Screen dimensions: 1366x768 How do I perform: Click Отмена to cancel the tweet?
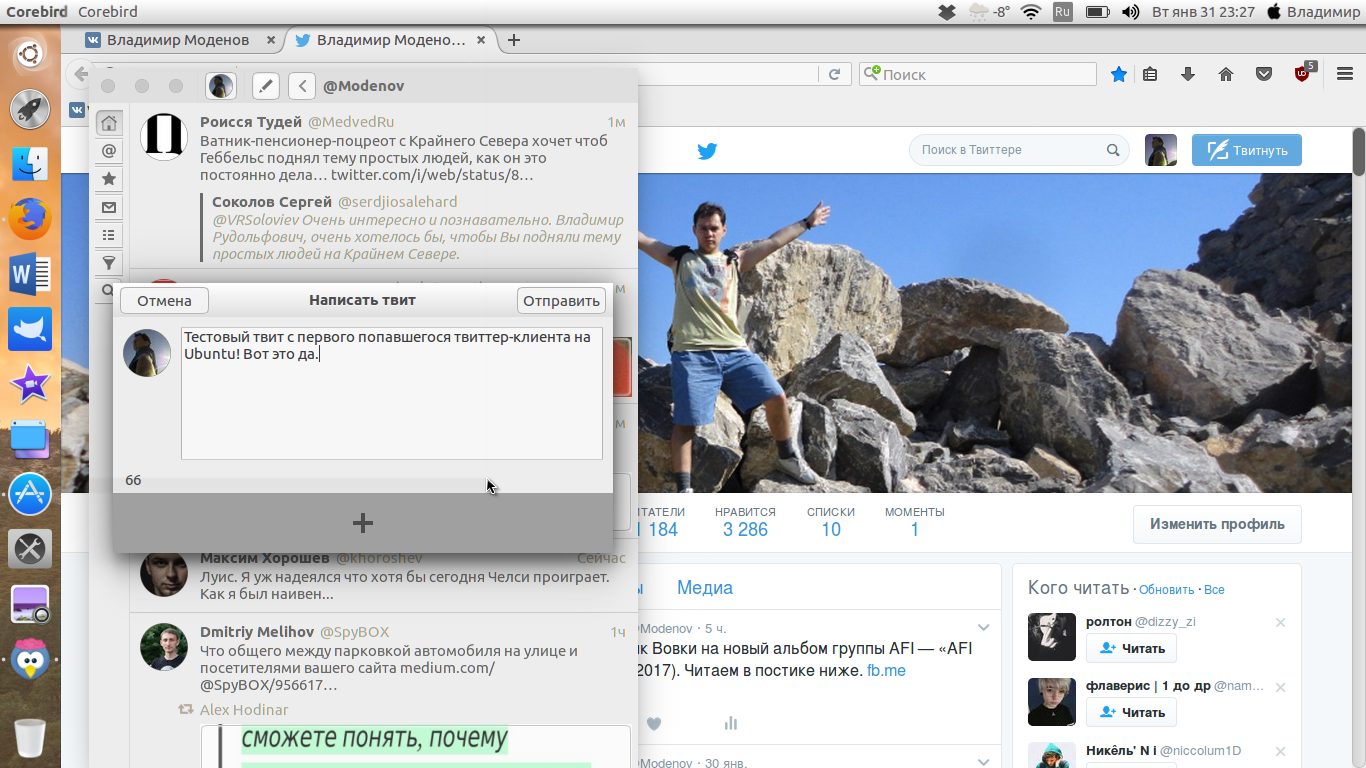tap(164, 300)
